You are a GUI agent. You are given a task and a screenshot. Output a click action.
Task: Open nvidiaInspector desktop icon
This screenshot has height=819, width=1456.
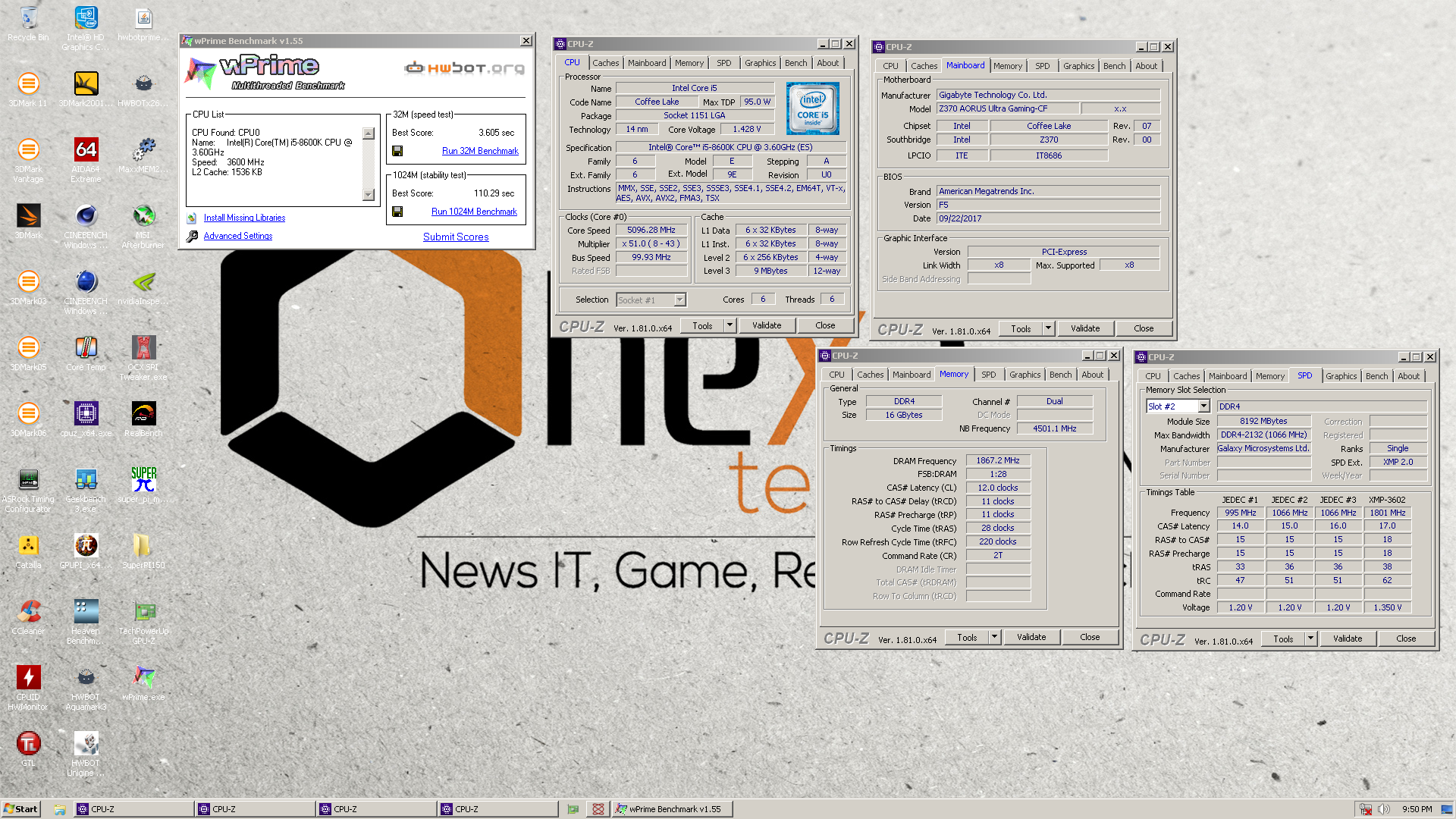click(x=143, y=287)
